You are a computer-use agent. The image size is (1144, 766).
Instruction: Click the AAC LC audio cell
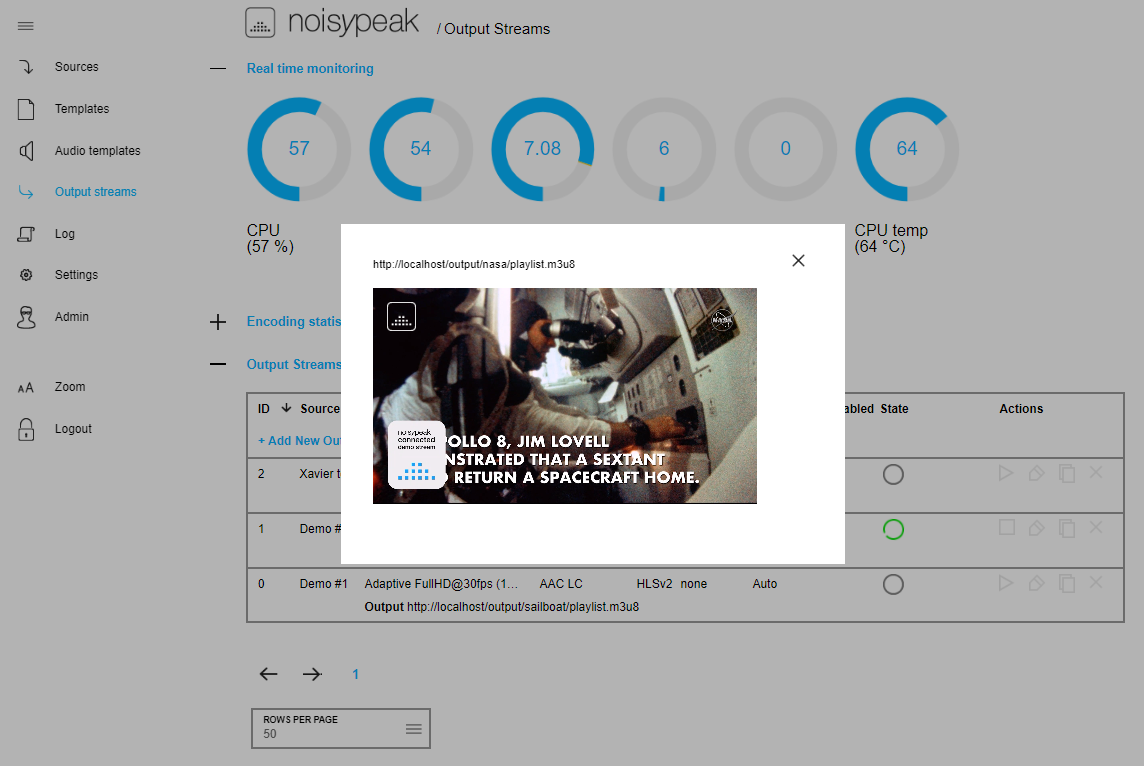[x=561, y=584]
